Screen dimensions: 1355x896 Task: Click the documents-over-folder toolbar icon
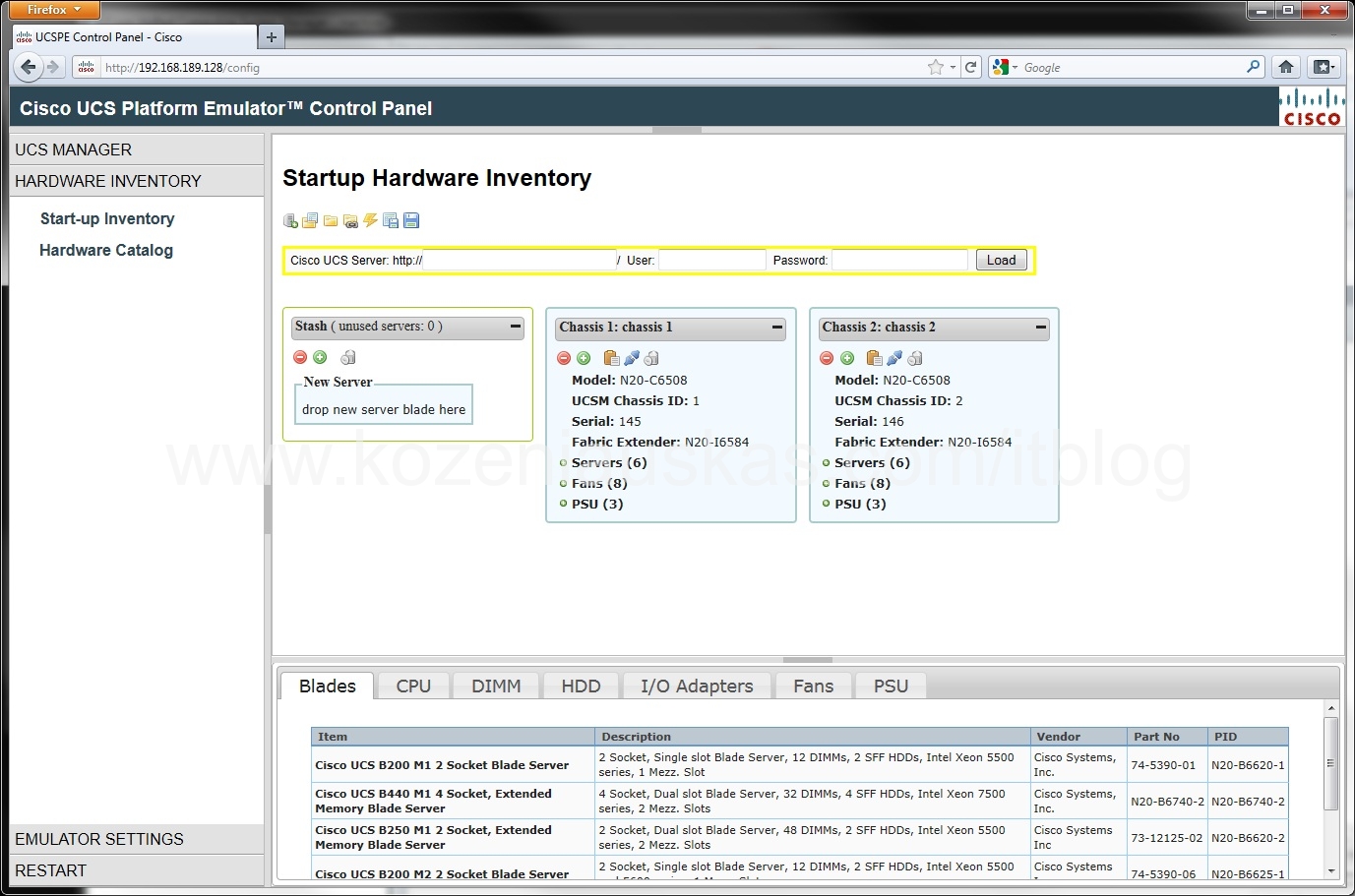click(310, 220)
